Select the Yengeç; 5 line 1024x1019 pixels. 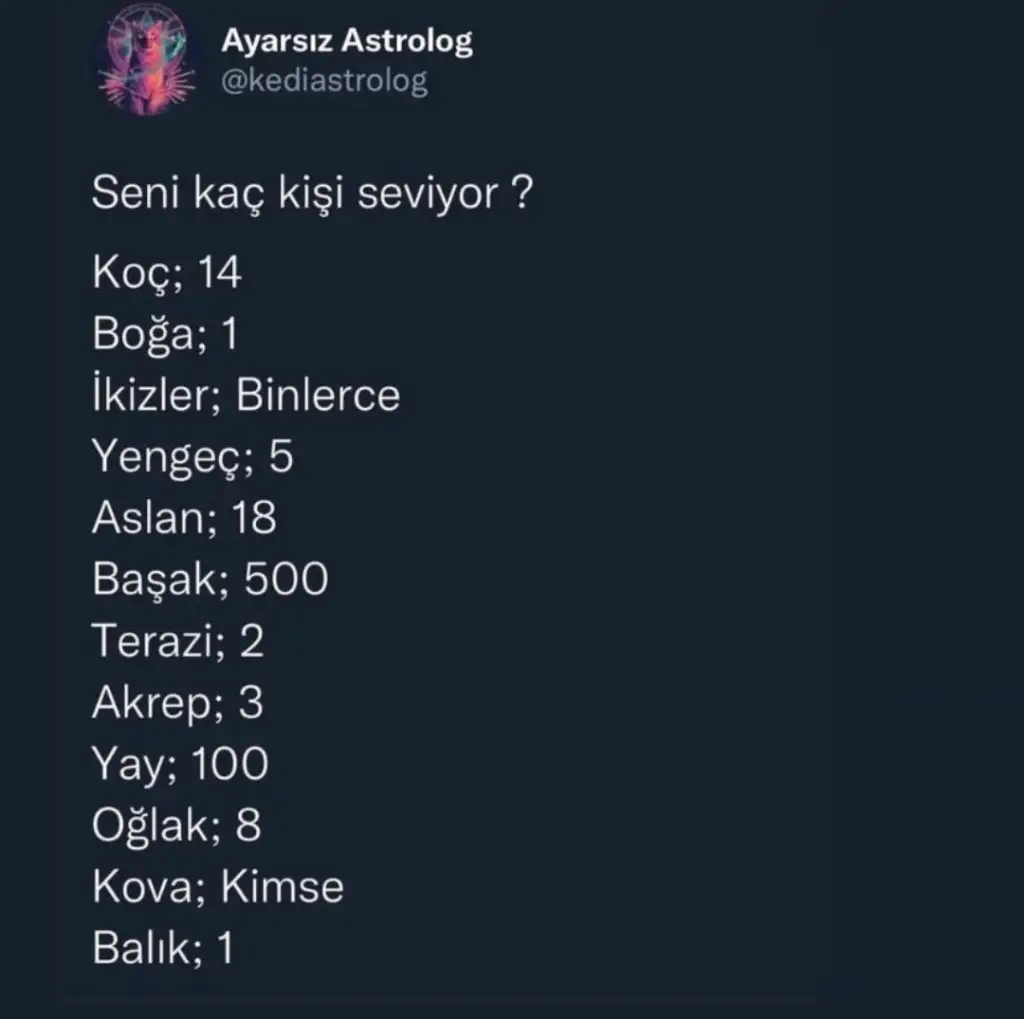[x=193, y=457]
